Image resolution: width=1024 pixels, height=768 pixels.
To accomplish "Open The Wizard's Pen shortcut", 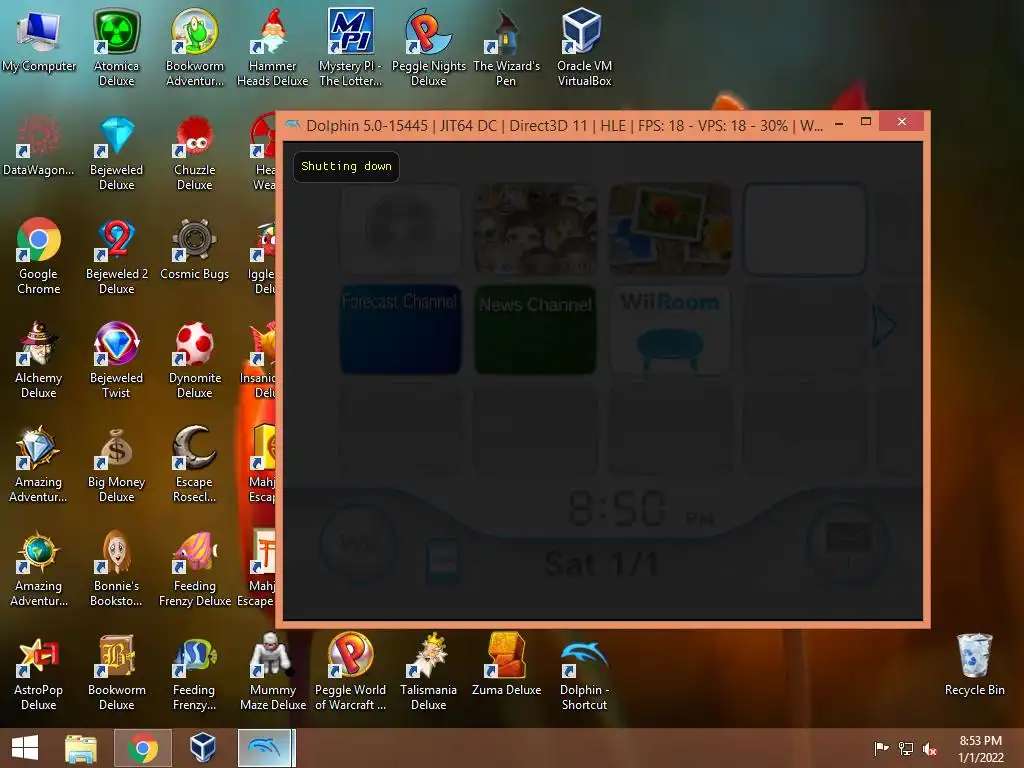I will pyautogui.click(x=506, y=47).
